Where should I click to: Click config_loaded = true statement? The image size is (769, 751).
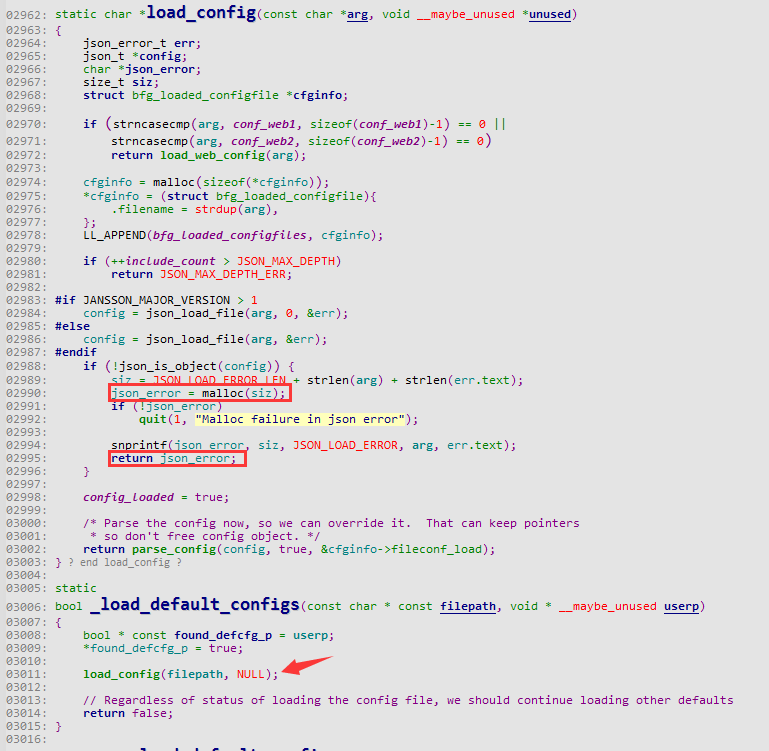pyautogui.click(x=156, y=497)
